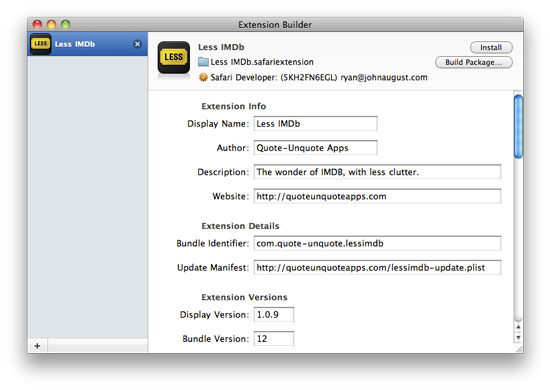Add a new extension with the plus button

pyautogui.click(x=37, y=346)
